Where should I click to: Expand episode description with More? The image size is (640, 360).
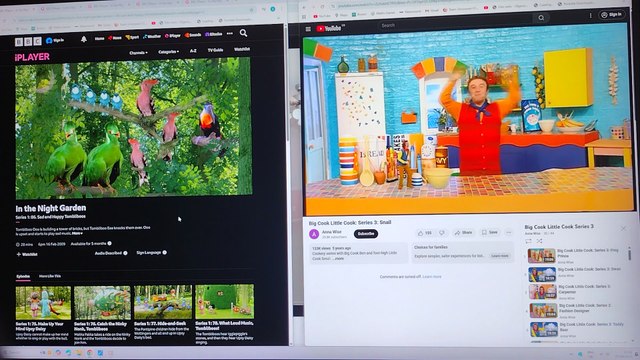coord(77,233)
